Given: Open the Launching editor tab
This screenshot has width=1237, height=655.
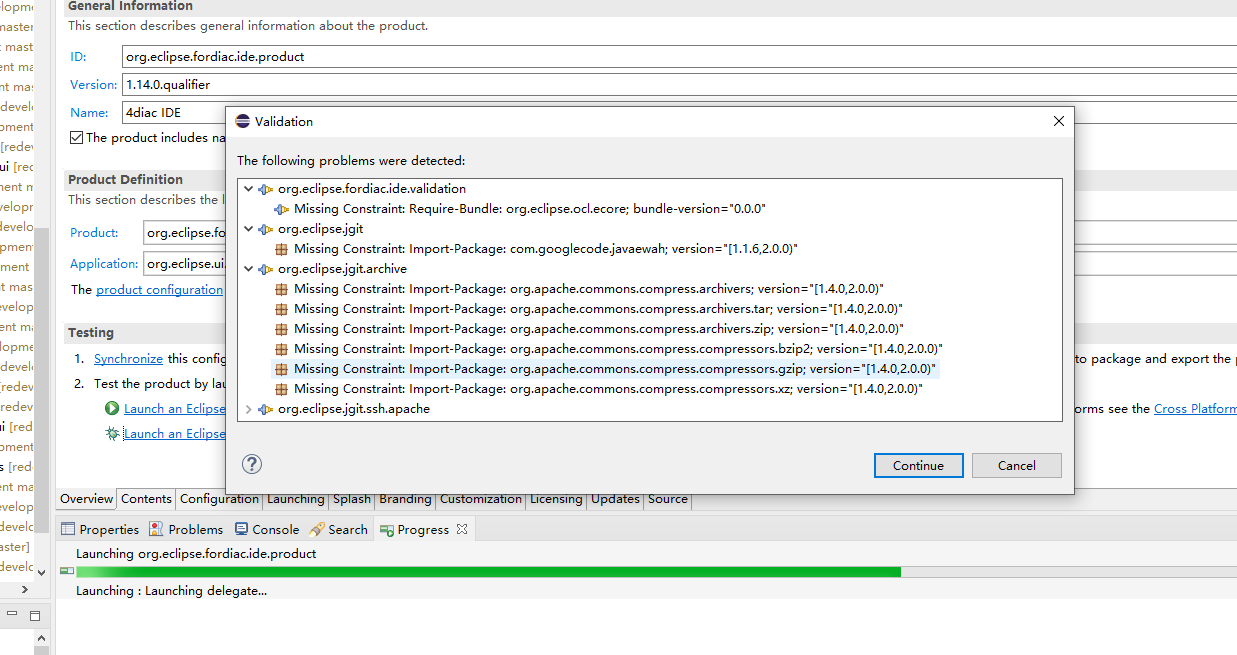Looking at the screenshot, I should click(x=296, y=499).
